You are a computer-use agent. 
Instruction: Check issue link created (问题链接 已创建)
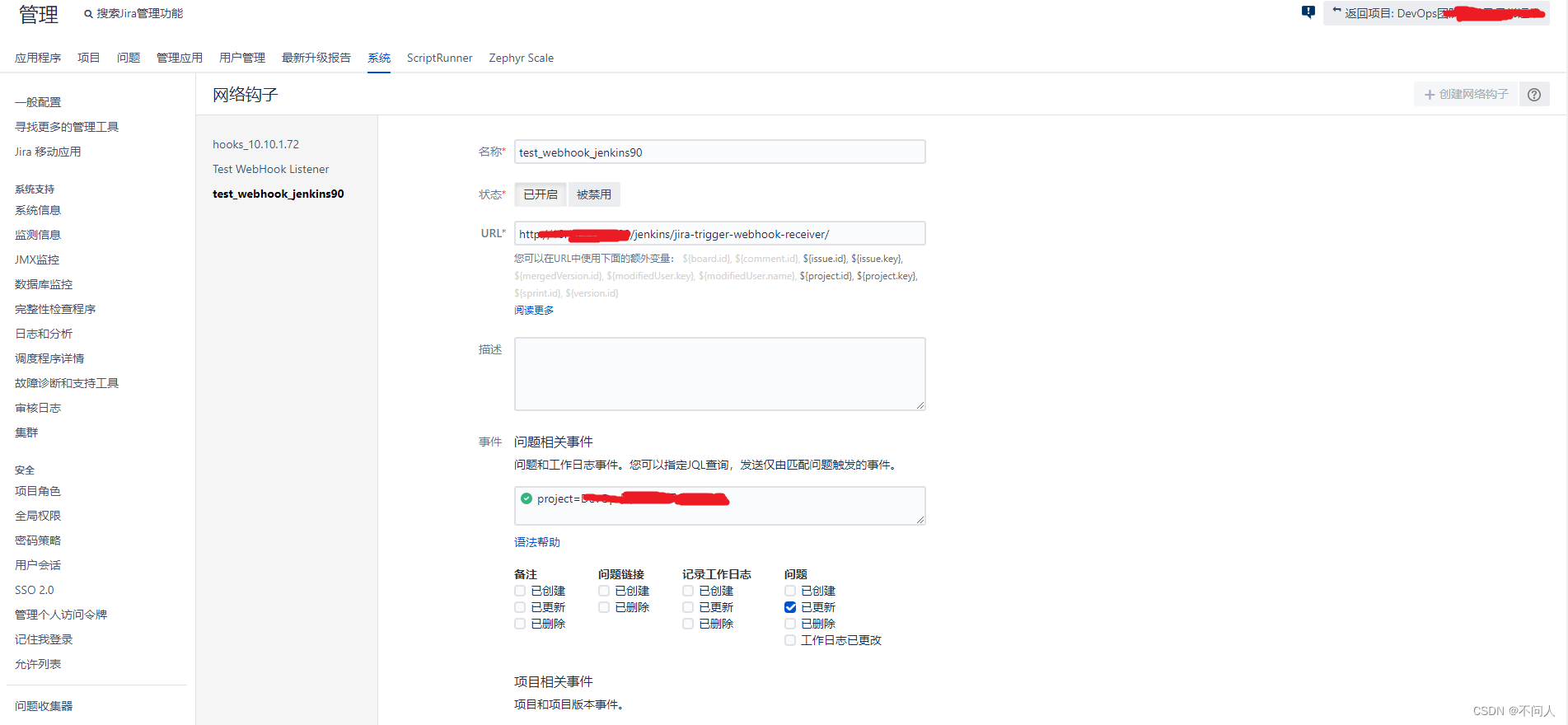click(x=604, y=591)
